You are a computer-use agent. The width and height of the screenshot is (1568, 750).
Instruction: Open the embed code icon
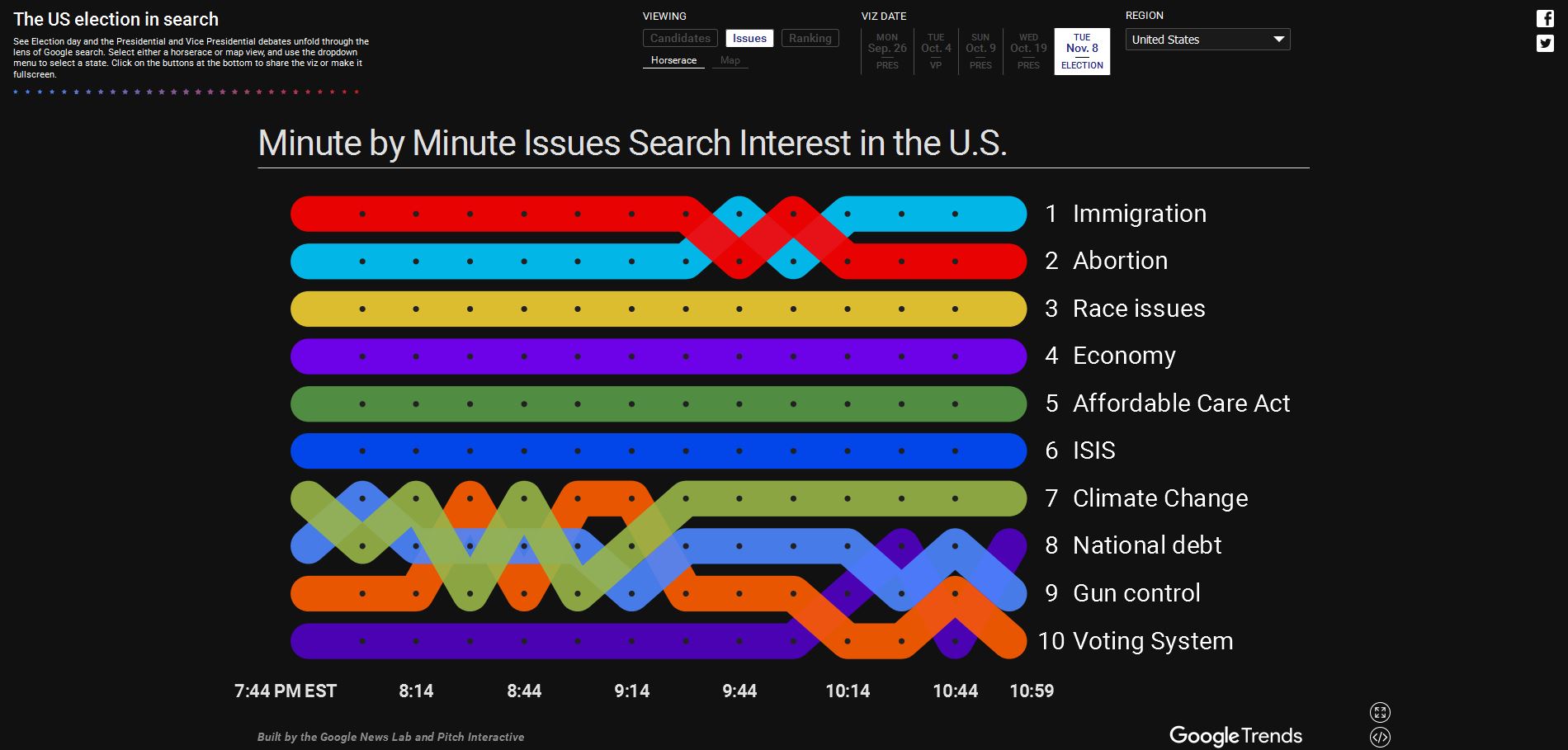(1380, 737)
